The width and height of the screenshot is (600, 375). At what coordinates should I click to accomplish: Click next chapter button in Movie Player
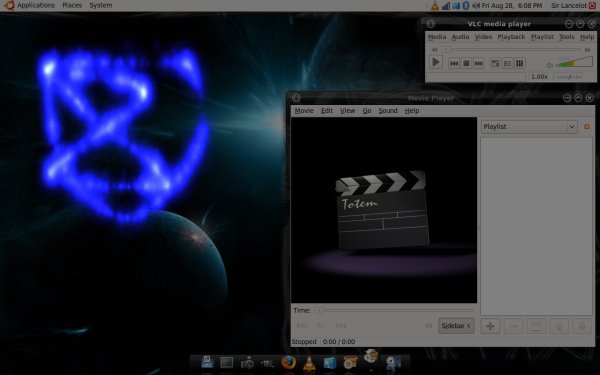coord(341,326)
